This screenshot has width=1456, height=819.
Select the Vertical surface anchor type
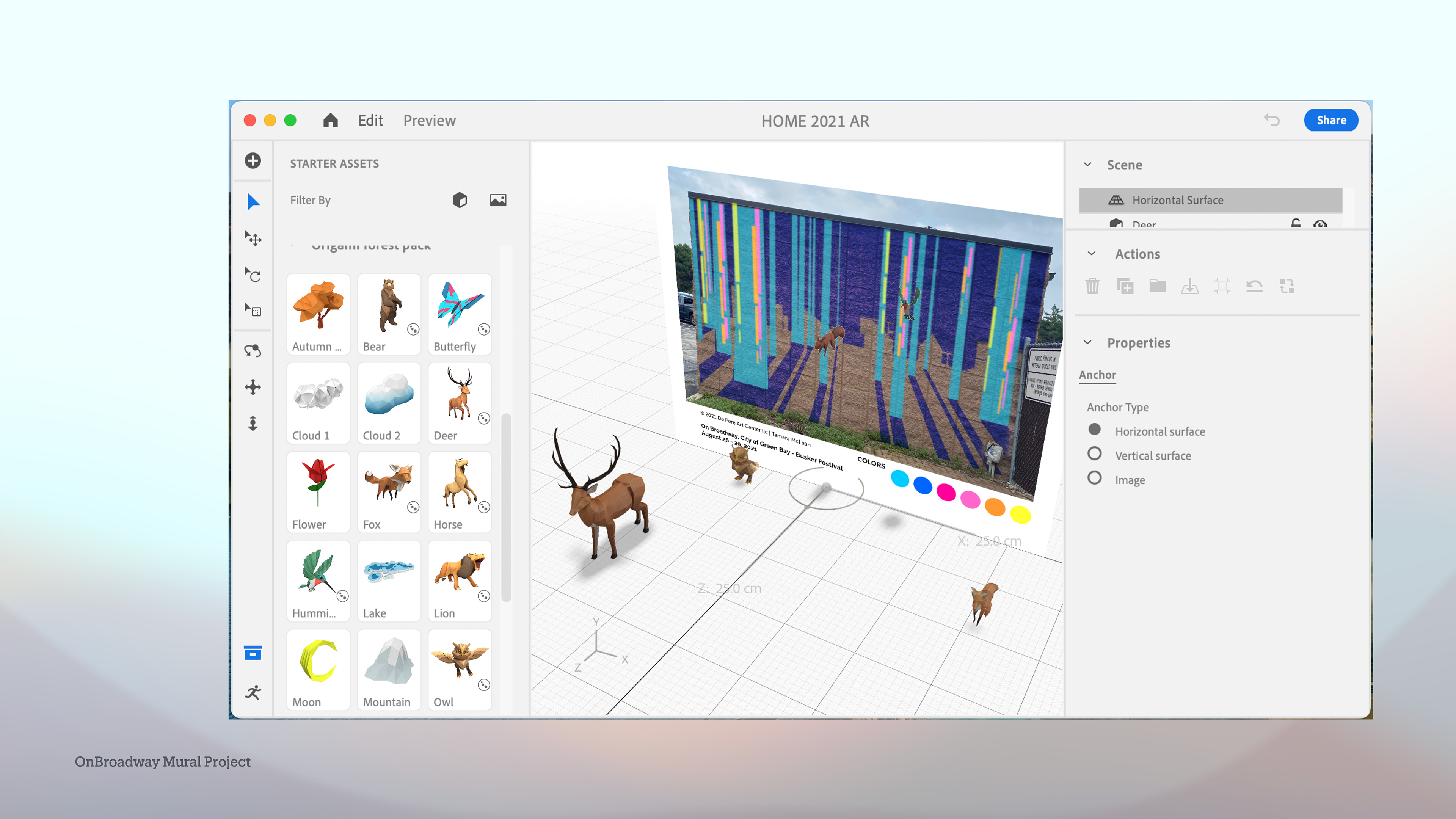[1094, 454]
